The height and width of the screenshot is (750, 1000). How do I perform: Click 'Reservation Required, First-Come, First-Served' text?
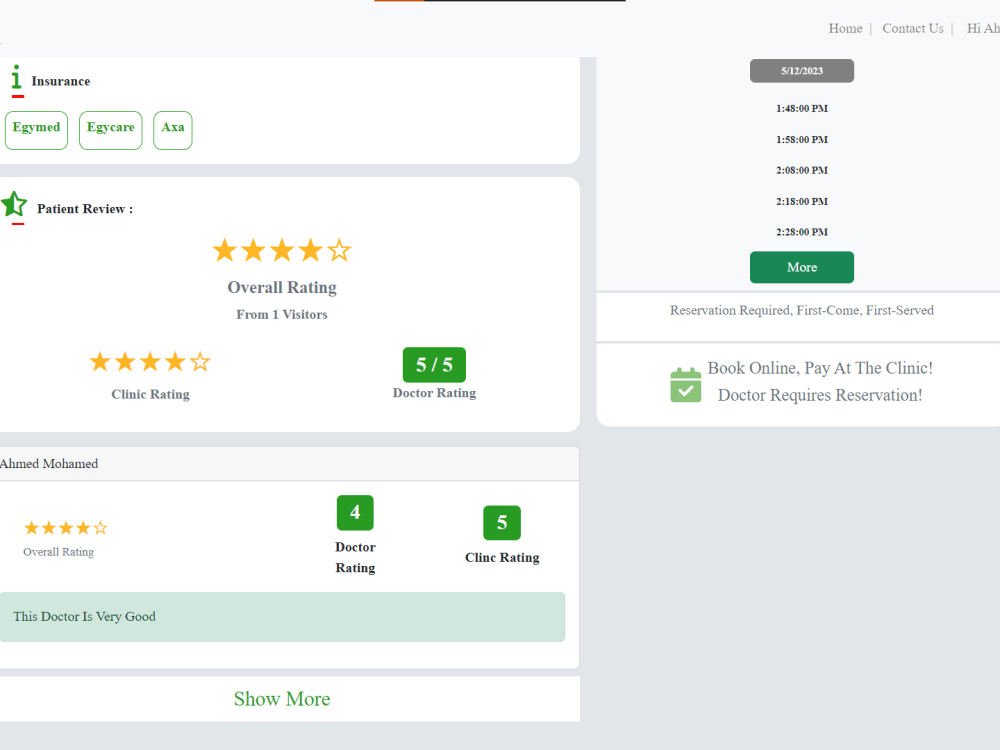pos(802,310)
